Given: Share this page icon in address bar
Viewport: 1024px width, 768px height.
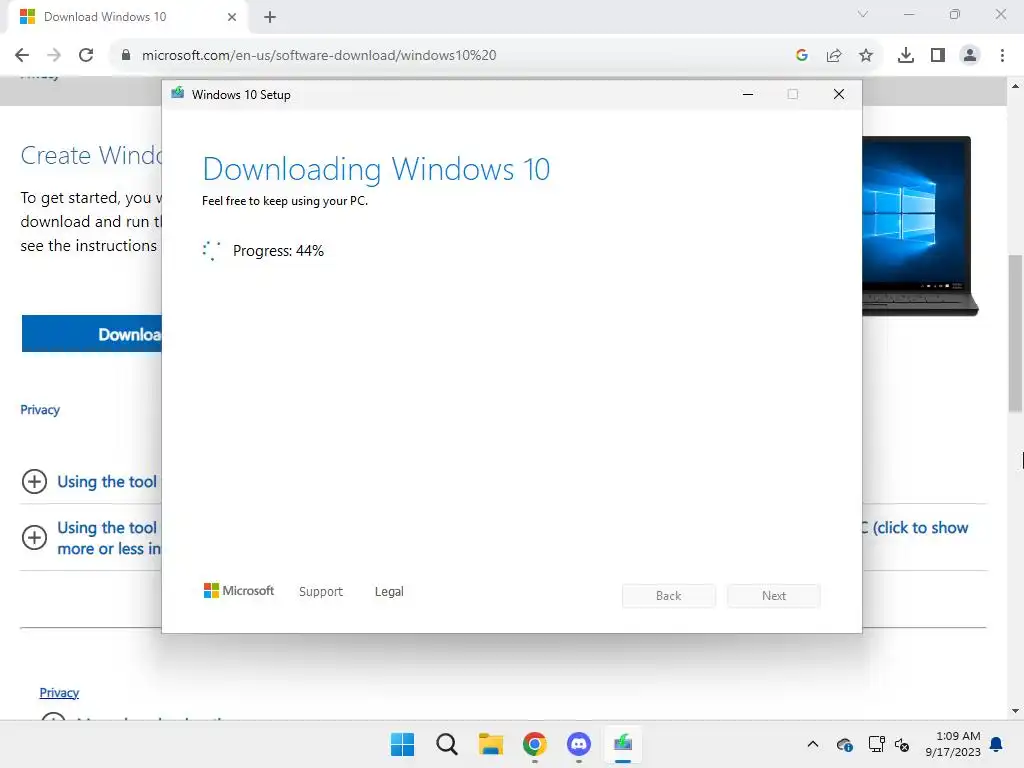Looking at the screenshot, I should point(834,55).
